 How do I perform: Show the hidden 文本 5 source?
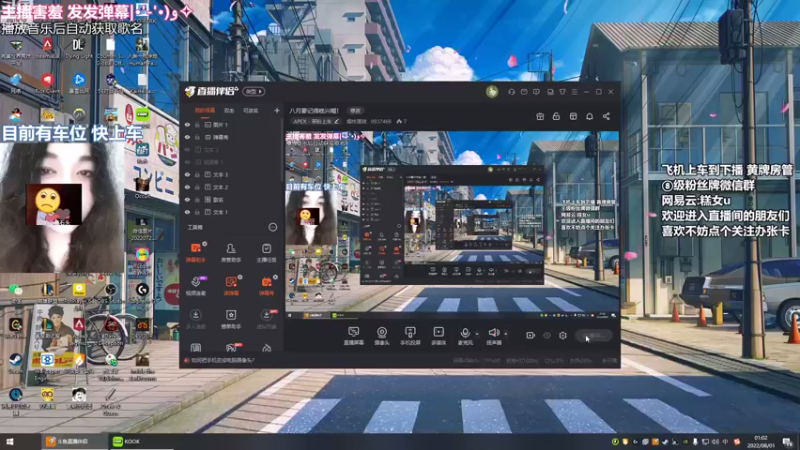click(187, 149)
